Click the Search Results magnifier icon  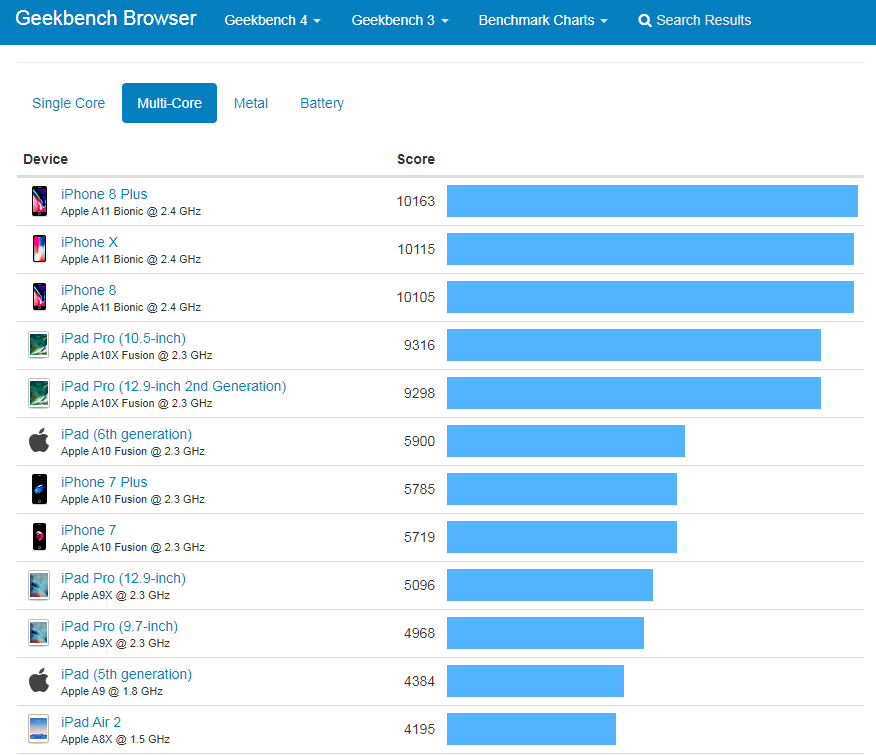645,21
